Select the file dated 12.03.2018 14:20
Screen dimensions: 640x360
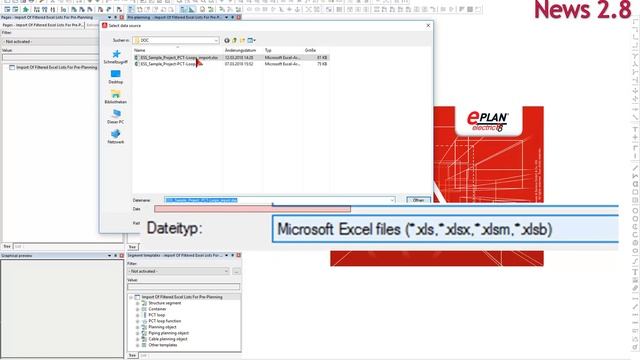tap(231, 58)
